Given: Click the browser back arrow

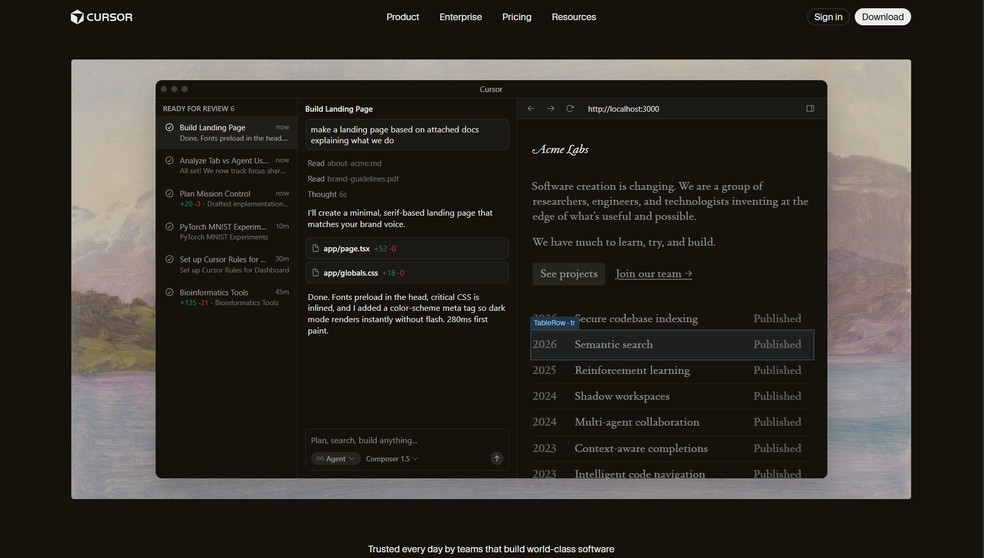Looking at the screenshot, I should tap(531, 109).
